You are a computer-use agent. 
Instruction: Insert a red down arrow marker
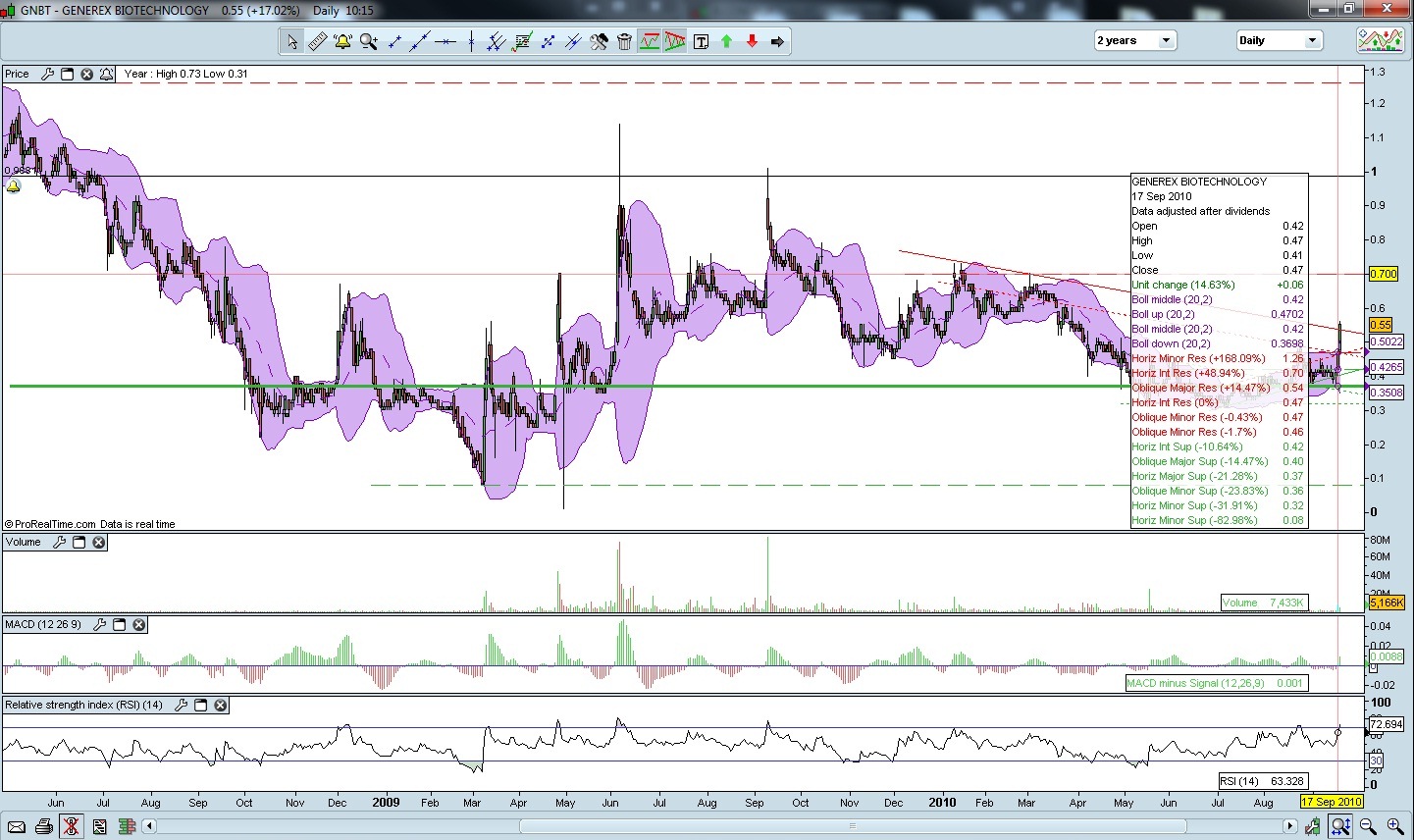point(752,41)
